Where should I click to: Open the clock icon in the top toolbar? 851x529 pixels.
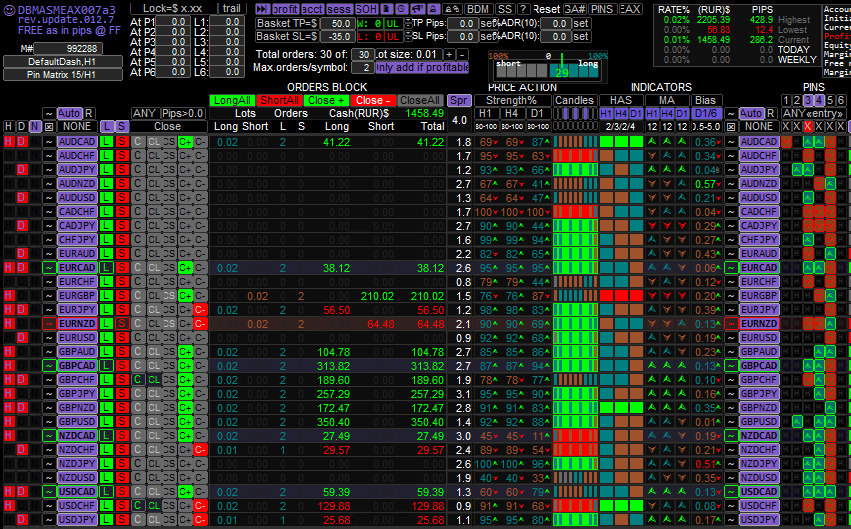click(x=402, y=9)
